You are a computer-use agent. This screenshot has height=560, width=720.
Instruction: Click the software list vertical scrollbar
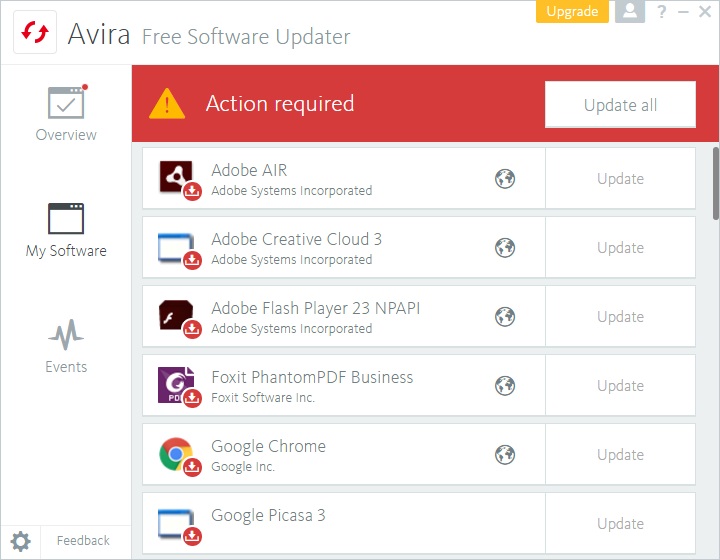(716, 184)
